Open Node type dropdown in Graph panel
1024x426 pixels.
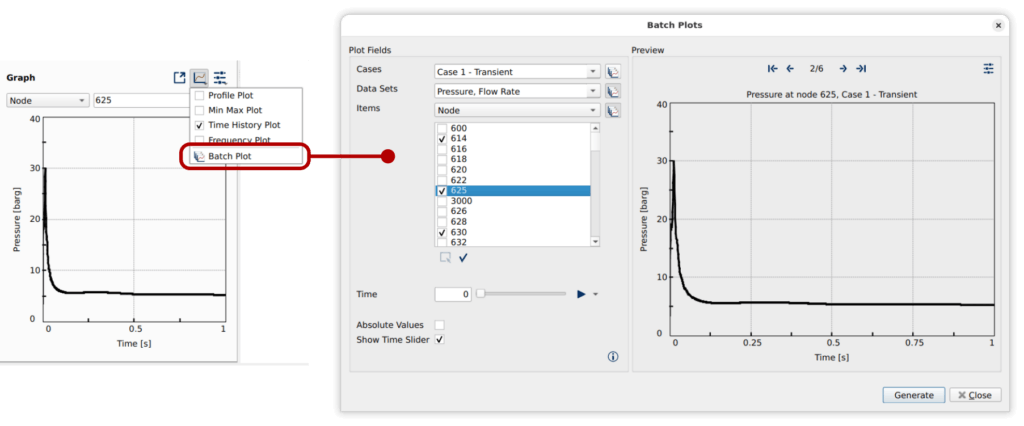(48, 101)
